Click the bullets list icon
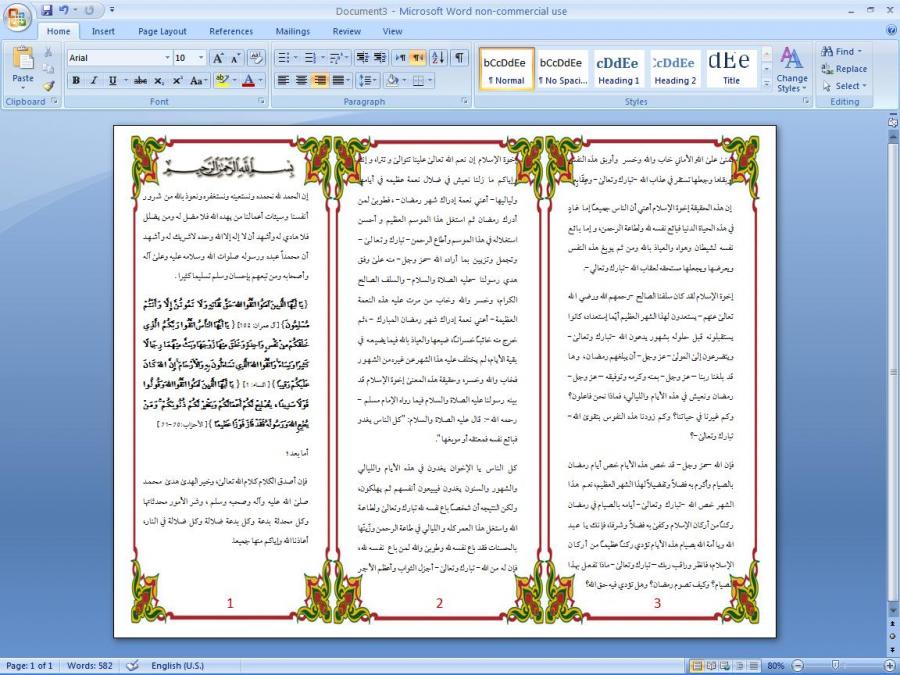This screenshot has width=900, height=675. tap(283, 58)
